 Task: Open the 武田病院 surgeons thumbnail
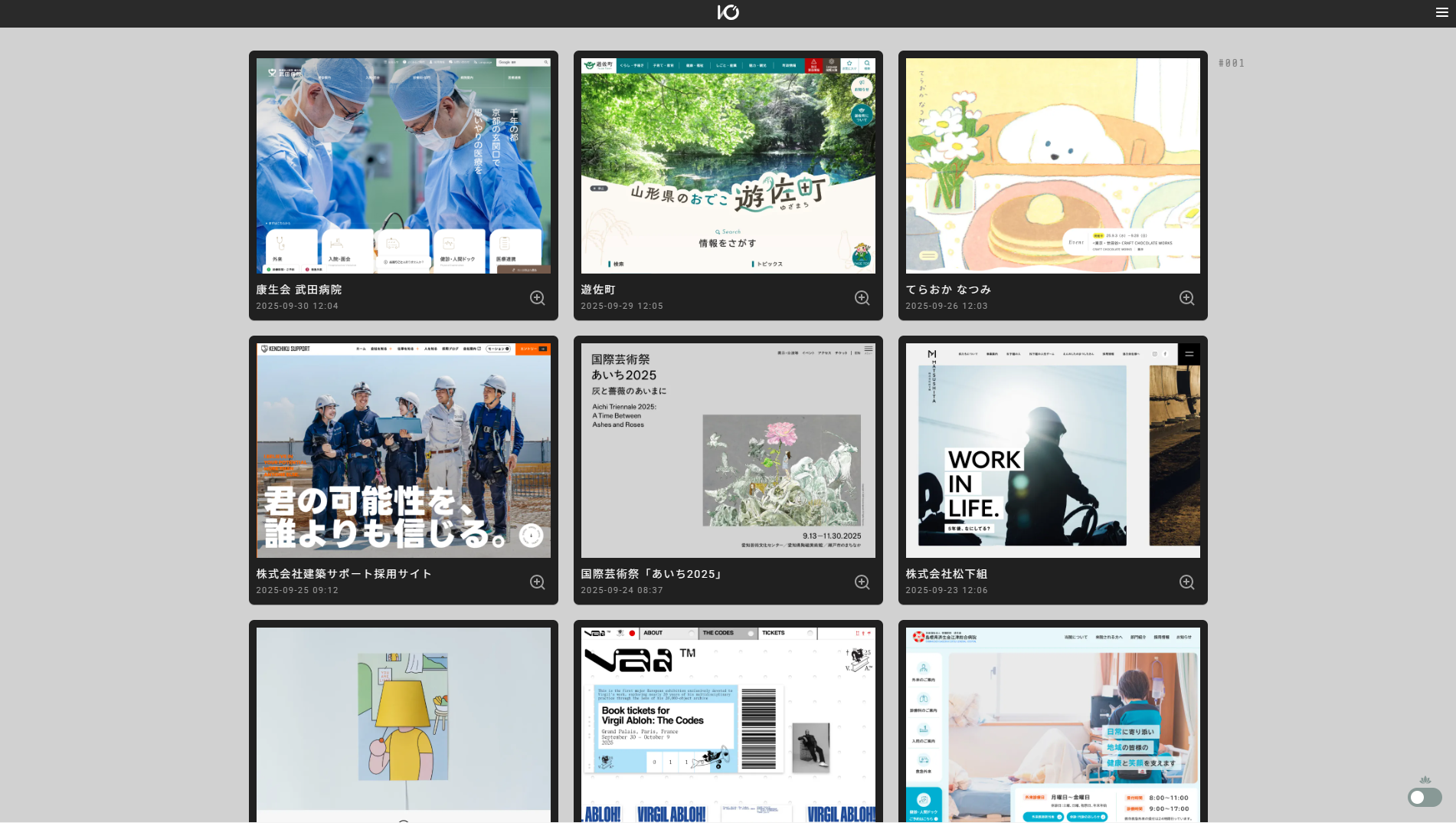click(404, 166)
